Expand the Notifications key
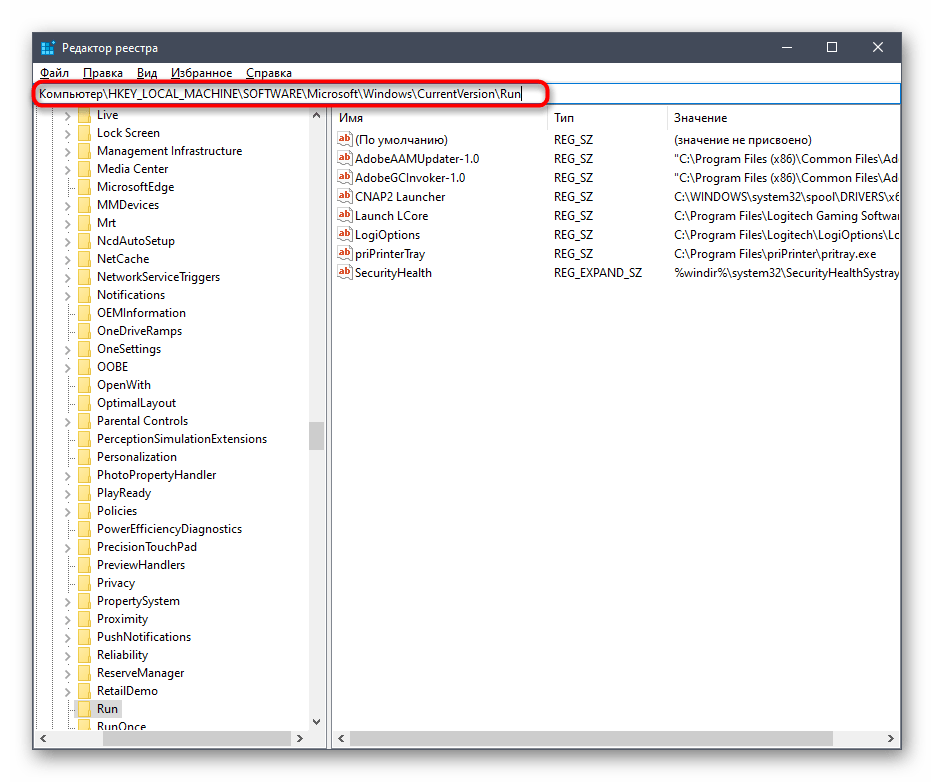The height and width of the screenshot is (782, 934). [67, 296]
